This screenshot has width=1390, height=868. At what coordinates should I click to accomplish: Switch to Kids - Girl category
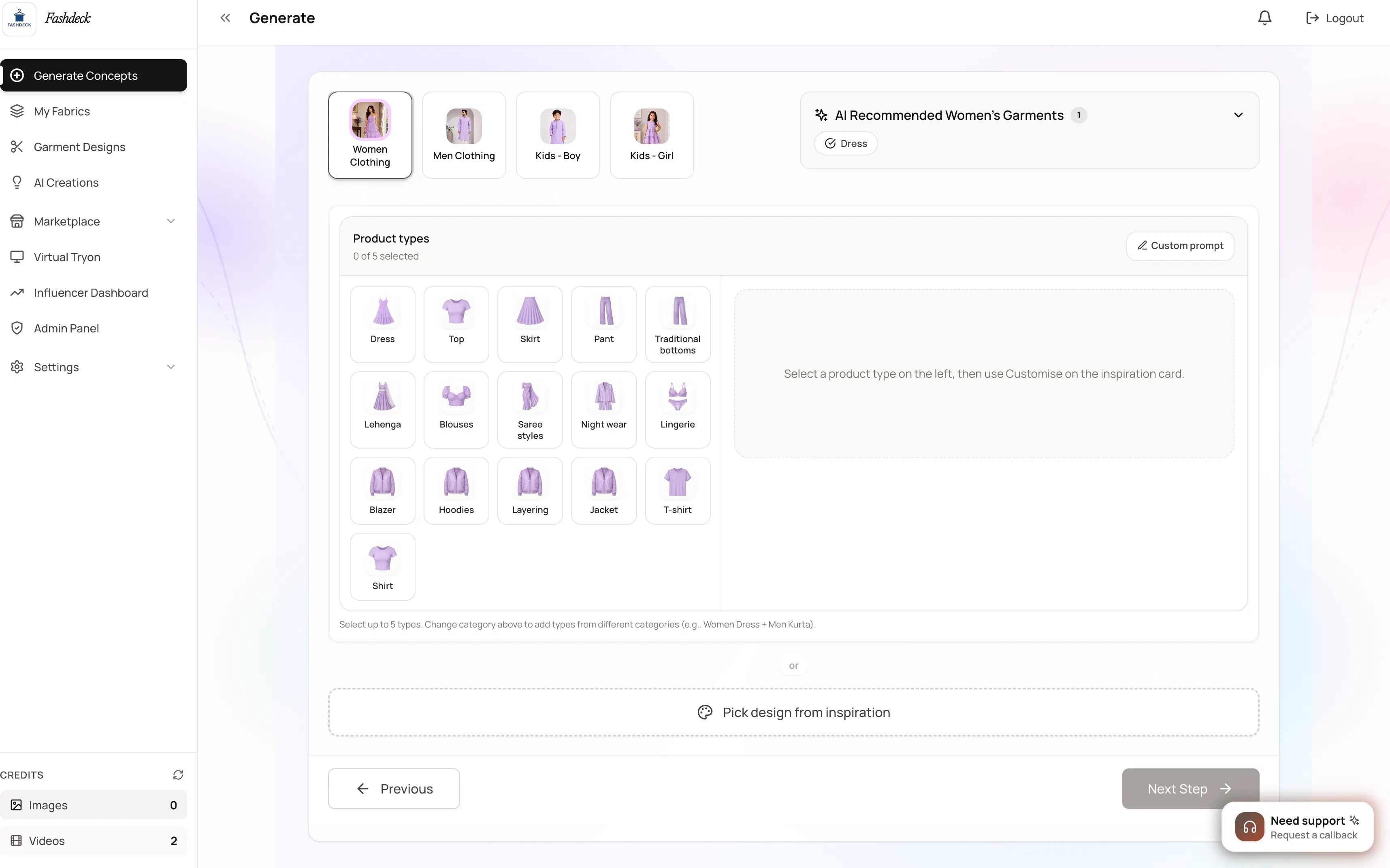coord(652,136)
